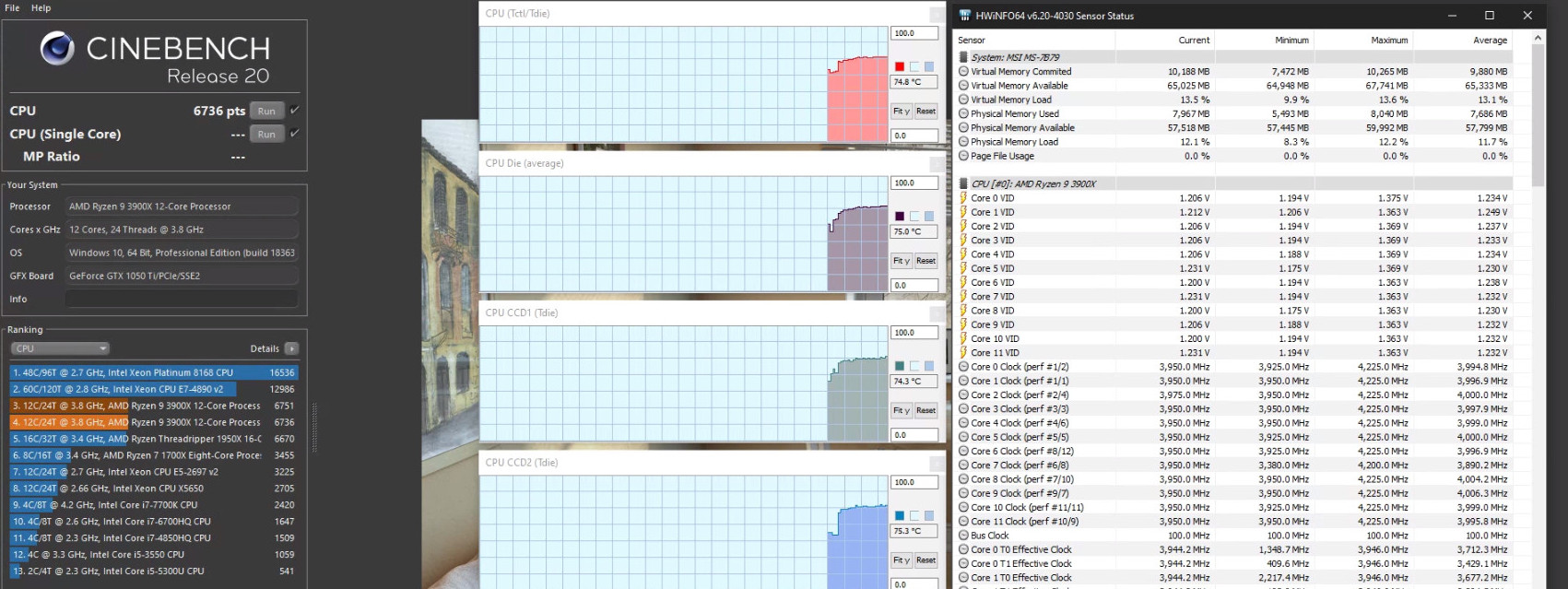Edit 0.0 minimum field of CPU (Tctl/Tdie) graph
Screen dimensions: 1568x589
pos(914,135)
